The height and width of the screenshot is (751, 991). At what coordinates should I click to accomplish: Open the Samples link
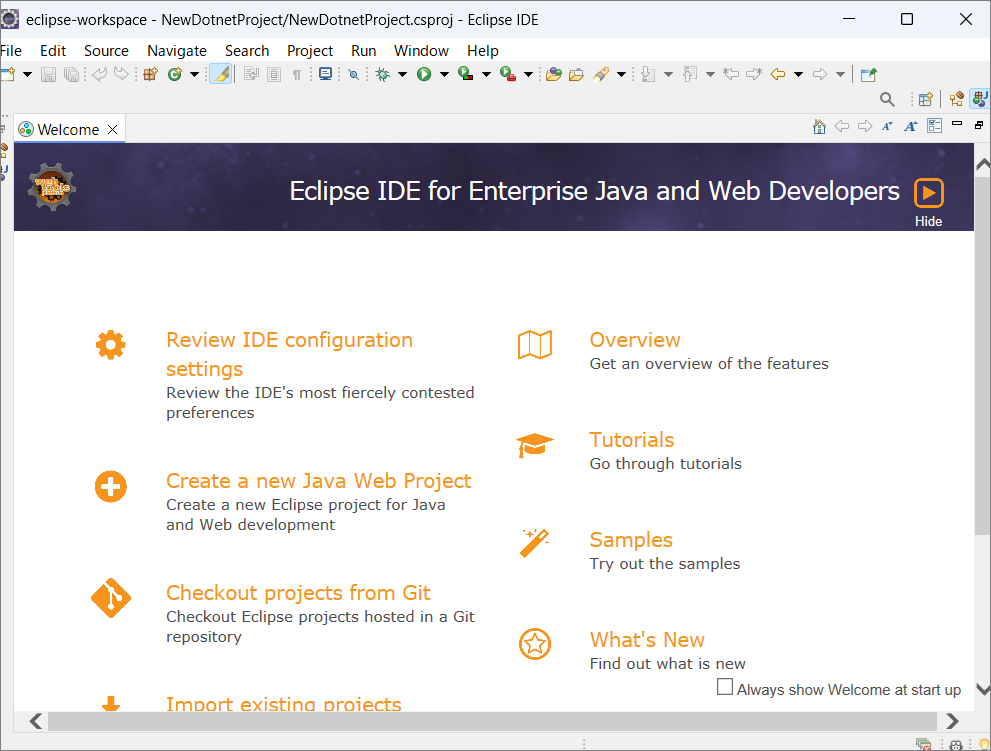[631, 540]
